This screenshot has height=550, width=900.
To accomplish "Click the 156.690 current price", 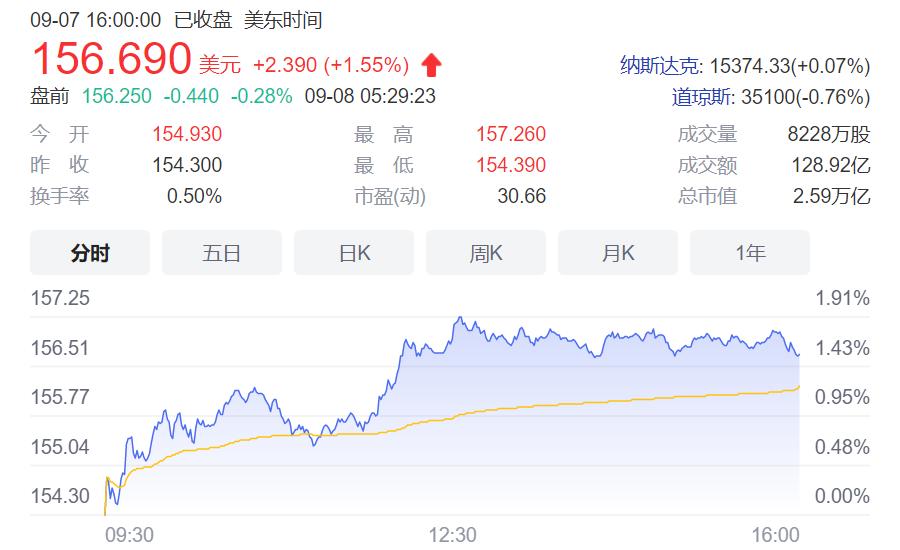I will coord(111,60).
